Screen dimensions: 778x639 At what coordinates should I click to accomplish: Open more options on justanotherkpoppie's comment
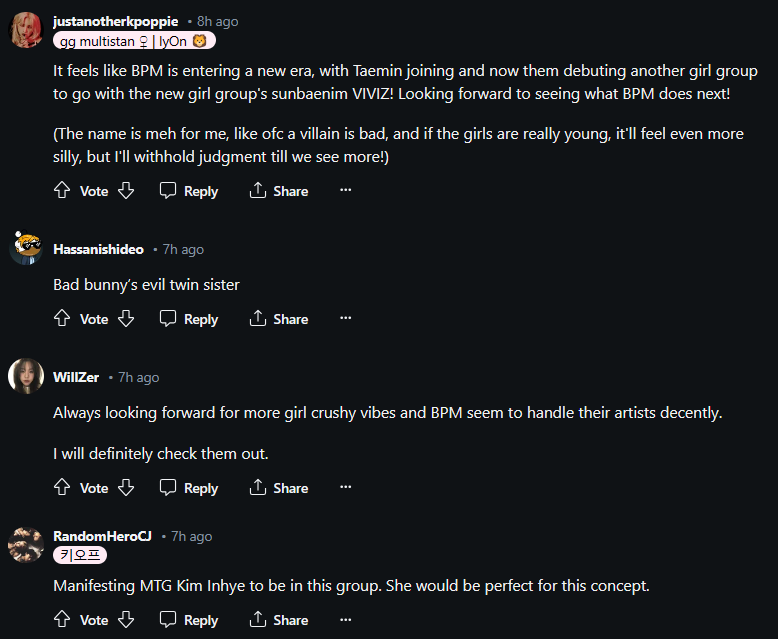346,191
